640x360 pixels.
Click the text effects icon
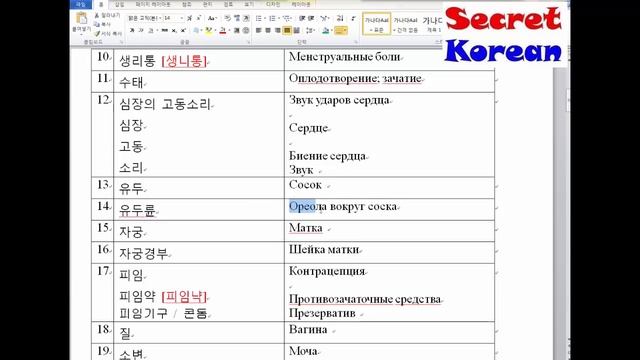pyautogui.click(x=196, y=31)
